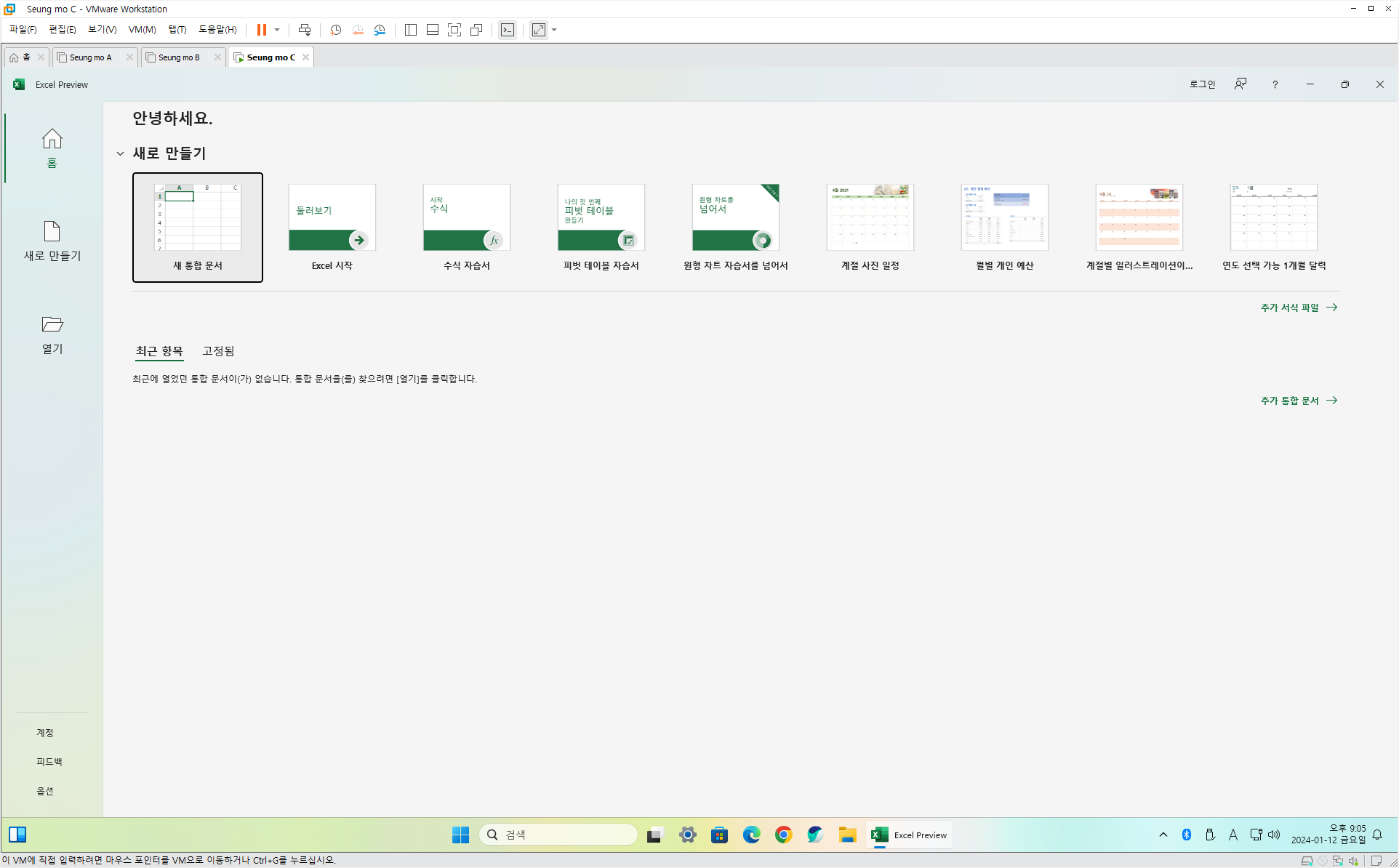Viewport: 1399px width, 868px height.
Task: Open Chrome from the taskbar
Action: pos(783,835)
